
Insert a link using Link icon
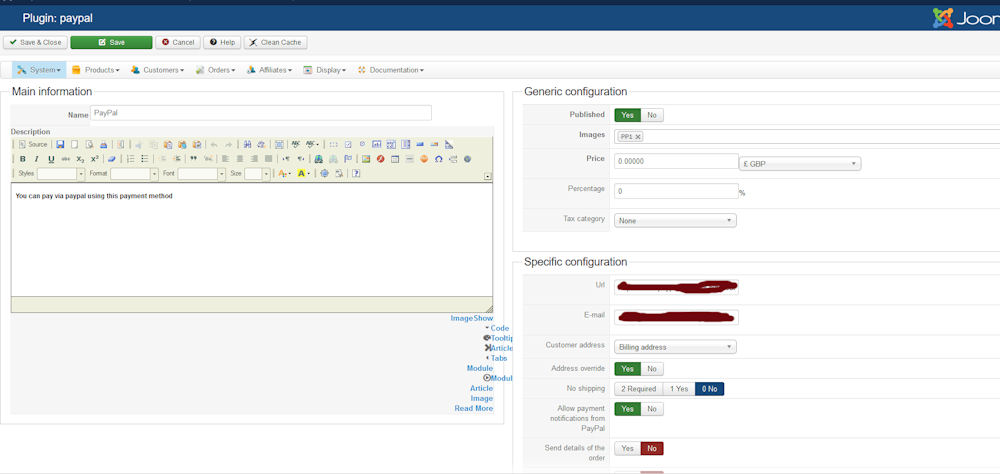point(318,159)
